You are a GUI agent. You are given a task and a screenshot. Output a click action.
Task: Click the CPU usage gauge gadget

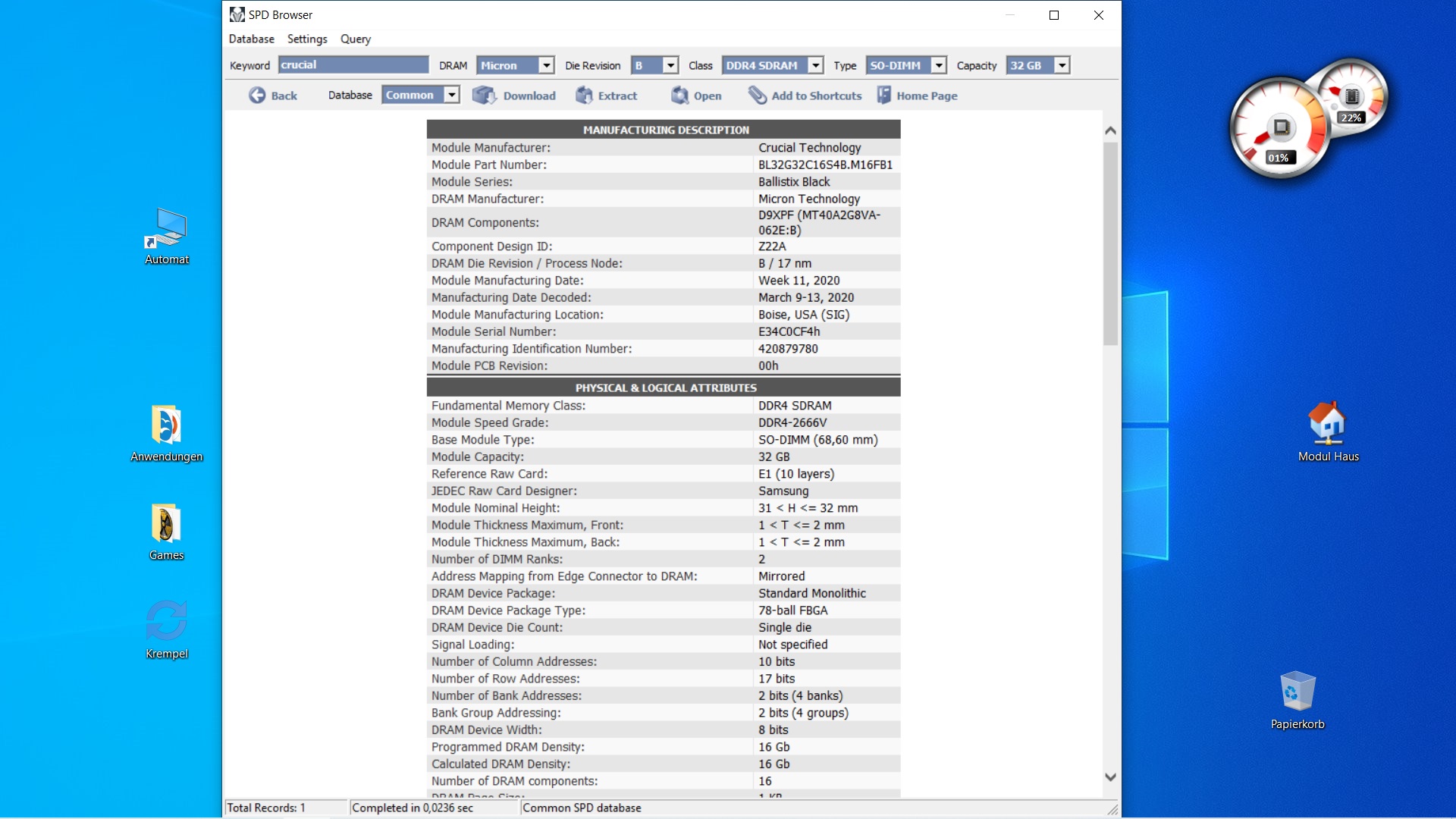tap(1279, 129)
